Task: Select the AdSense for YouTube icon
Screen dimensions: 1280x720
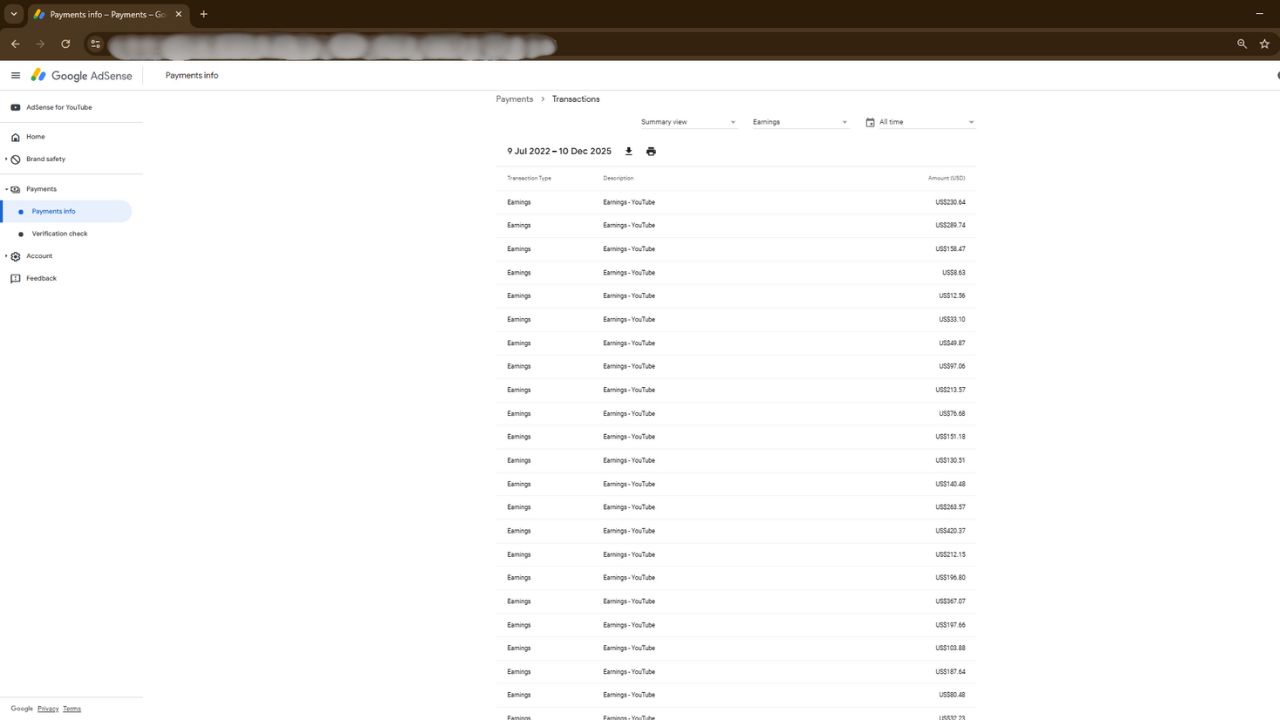Action: tap(14, 107)
